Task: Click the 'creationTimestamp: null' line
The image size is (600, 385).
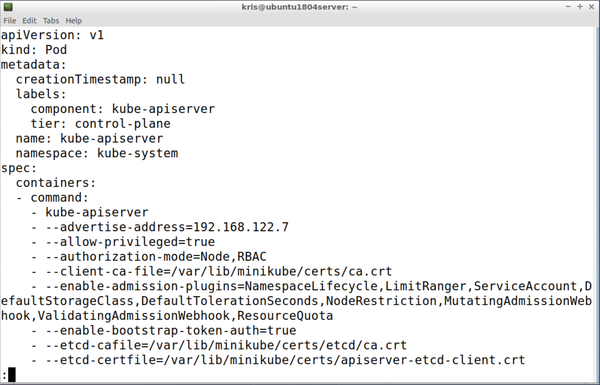Action: coord(100,80)
